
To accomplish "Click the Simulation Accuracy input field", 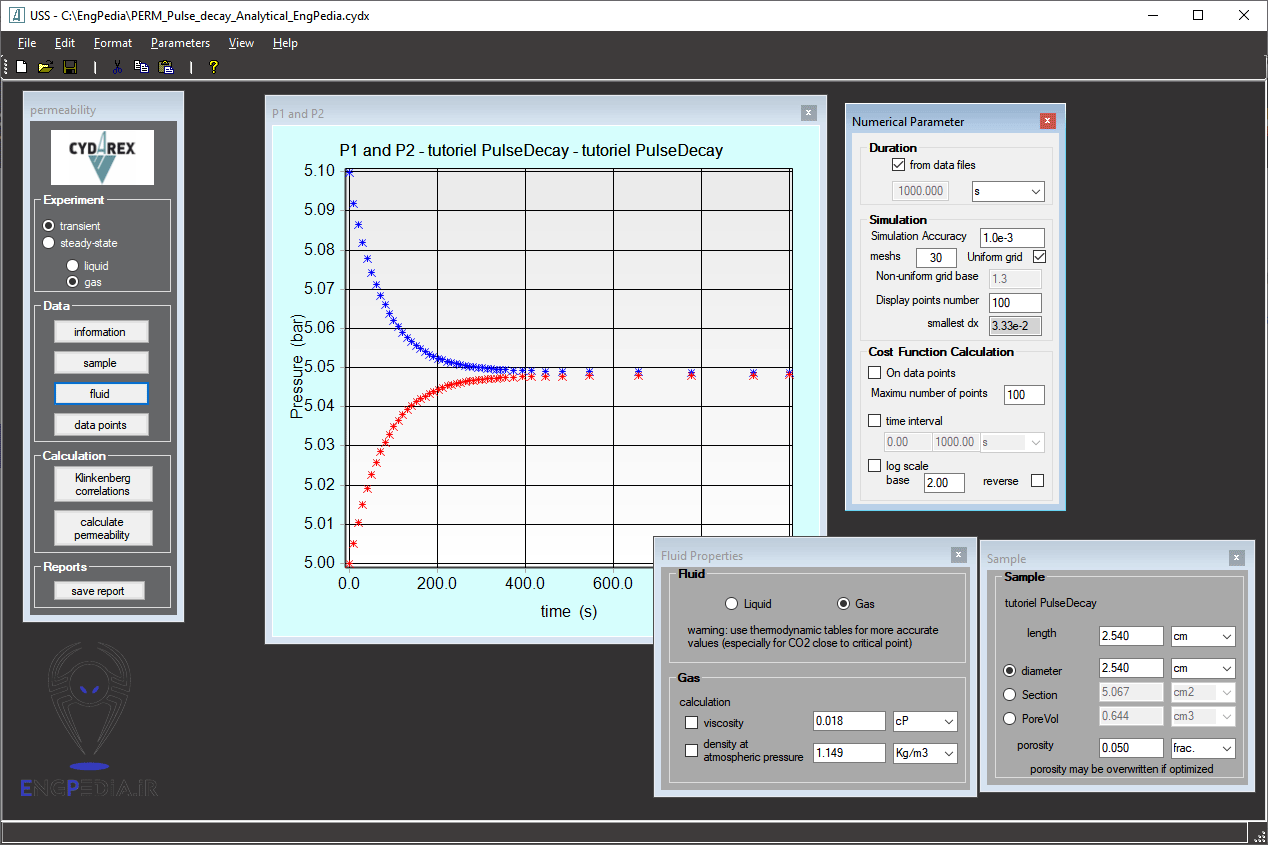I will [1011, 237].
